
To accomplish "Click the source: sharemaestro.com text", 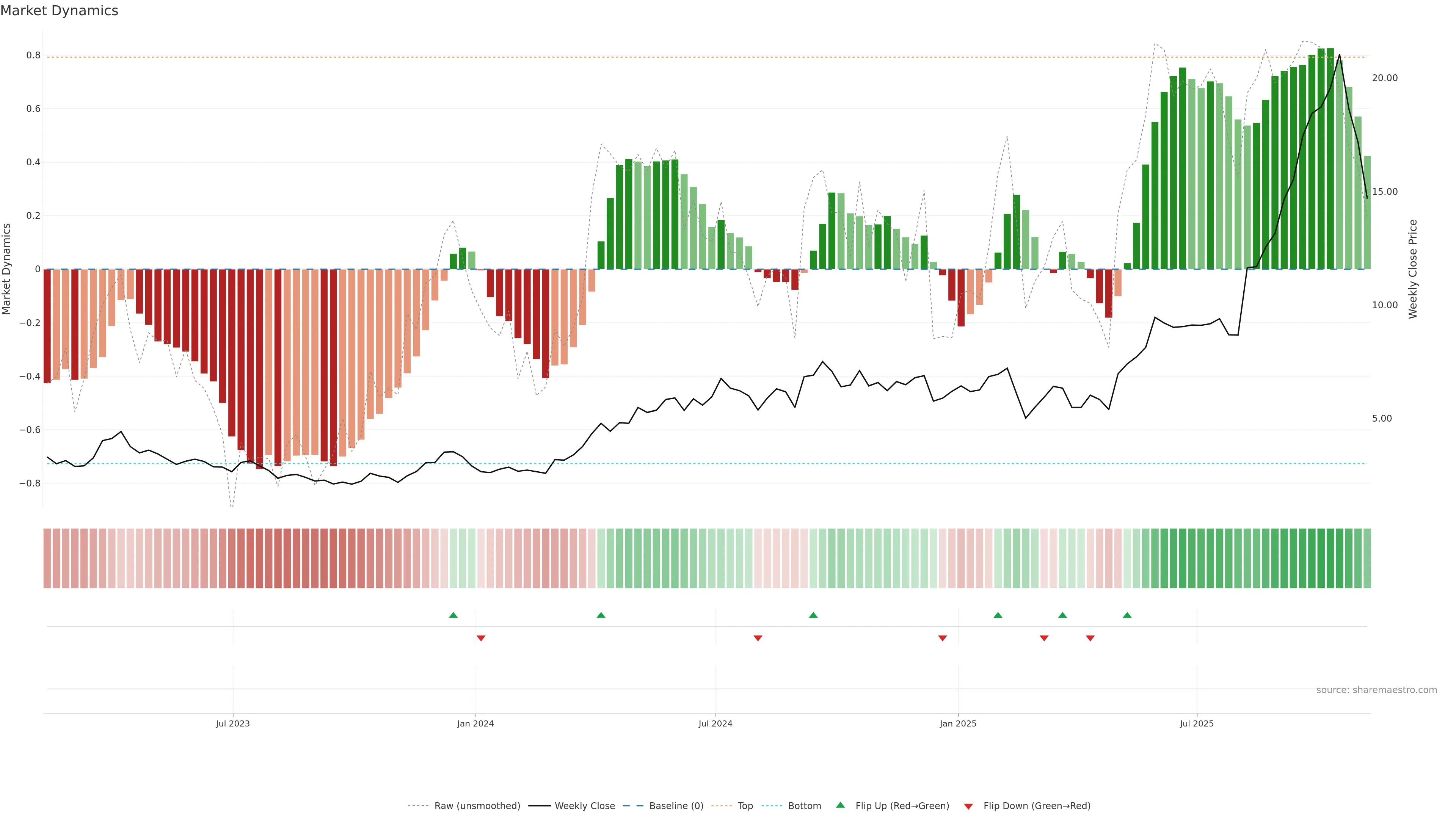I will (1376, 690).
